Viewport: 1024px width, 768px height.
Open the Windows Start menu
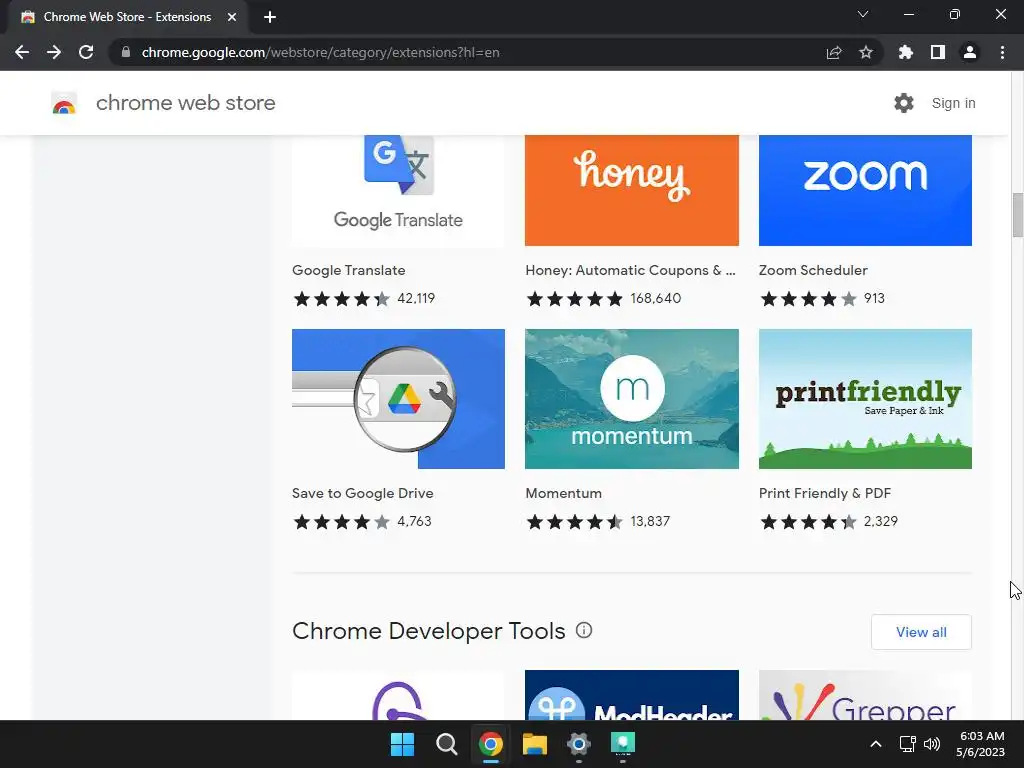pos(402,744)
